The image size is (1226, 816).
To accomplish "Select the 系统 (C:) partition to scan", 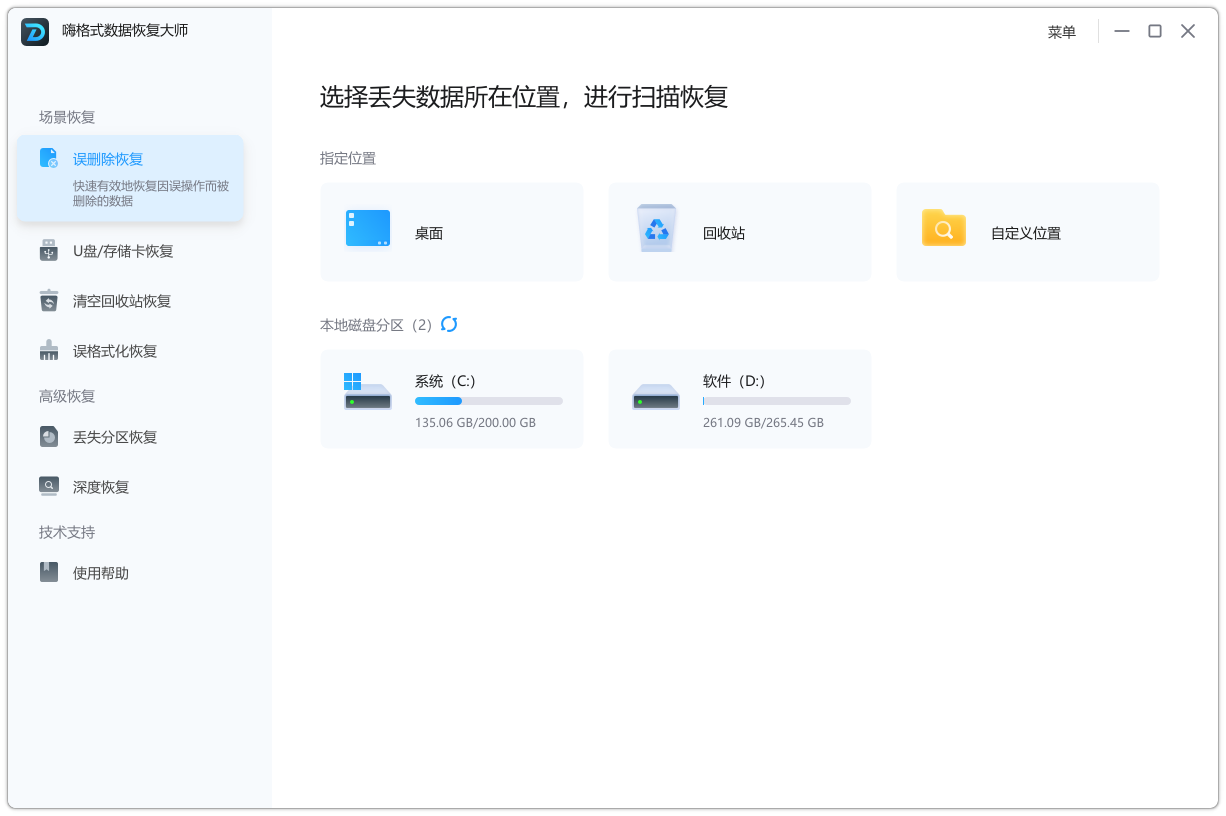I will [451, 398].
